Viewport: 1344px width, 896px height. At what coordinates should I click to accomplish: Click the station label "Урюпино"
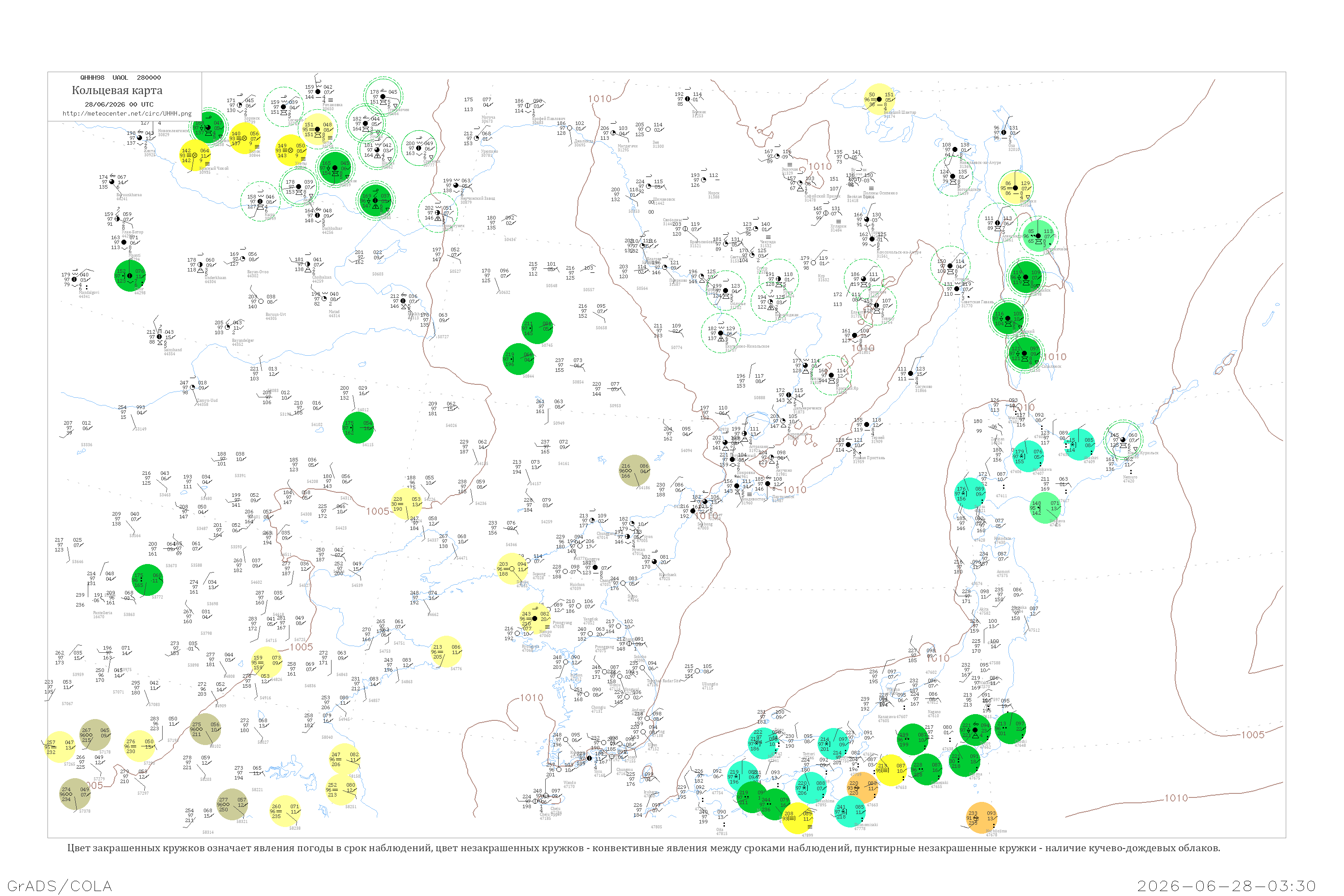(x=489, y=151)
